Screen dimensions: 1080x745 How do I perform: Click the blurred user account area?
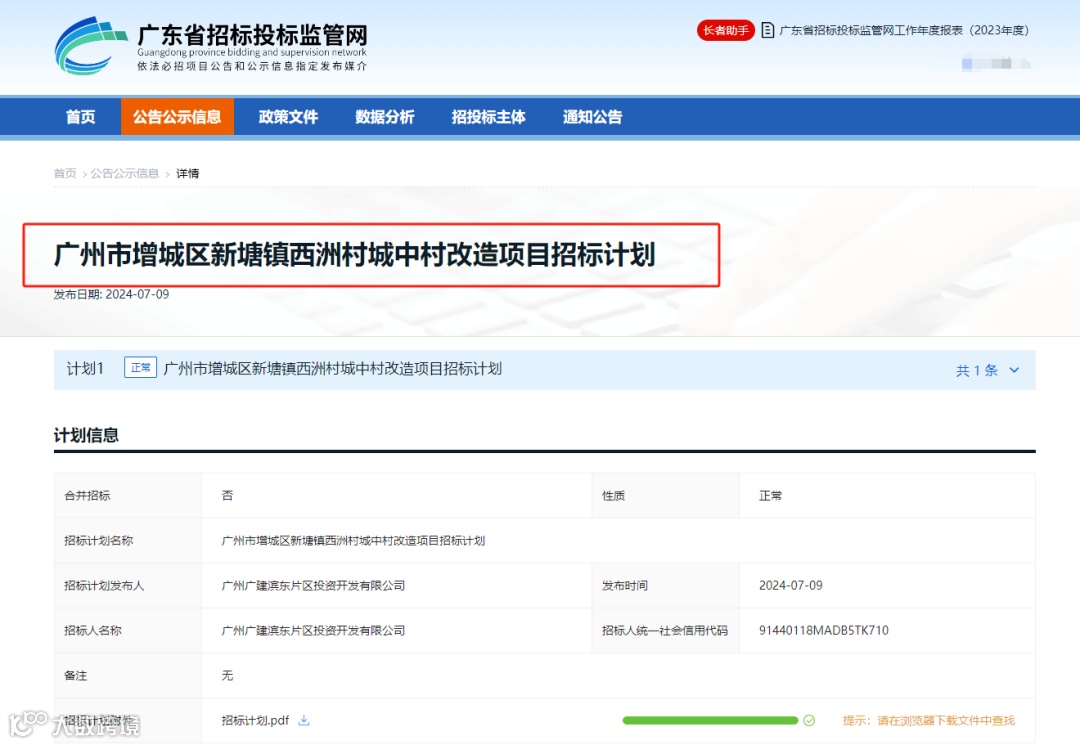pos(996,63)
